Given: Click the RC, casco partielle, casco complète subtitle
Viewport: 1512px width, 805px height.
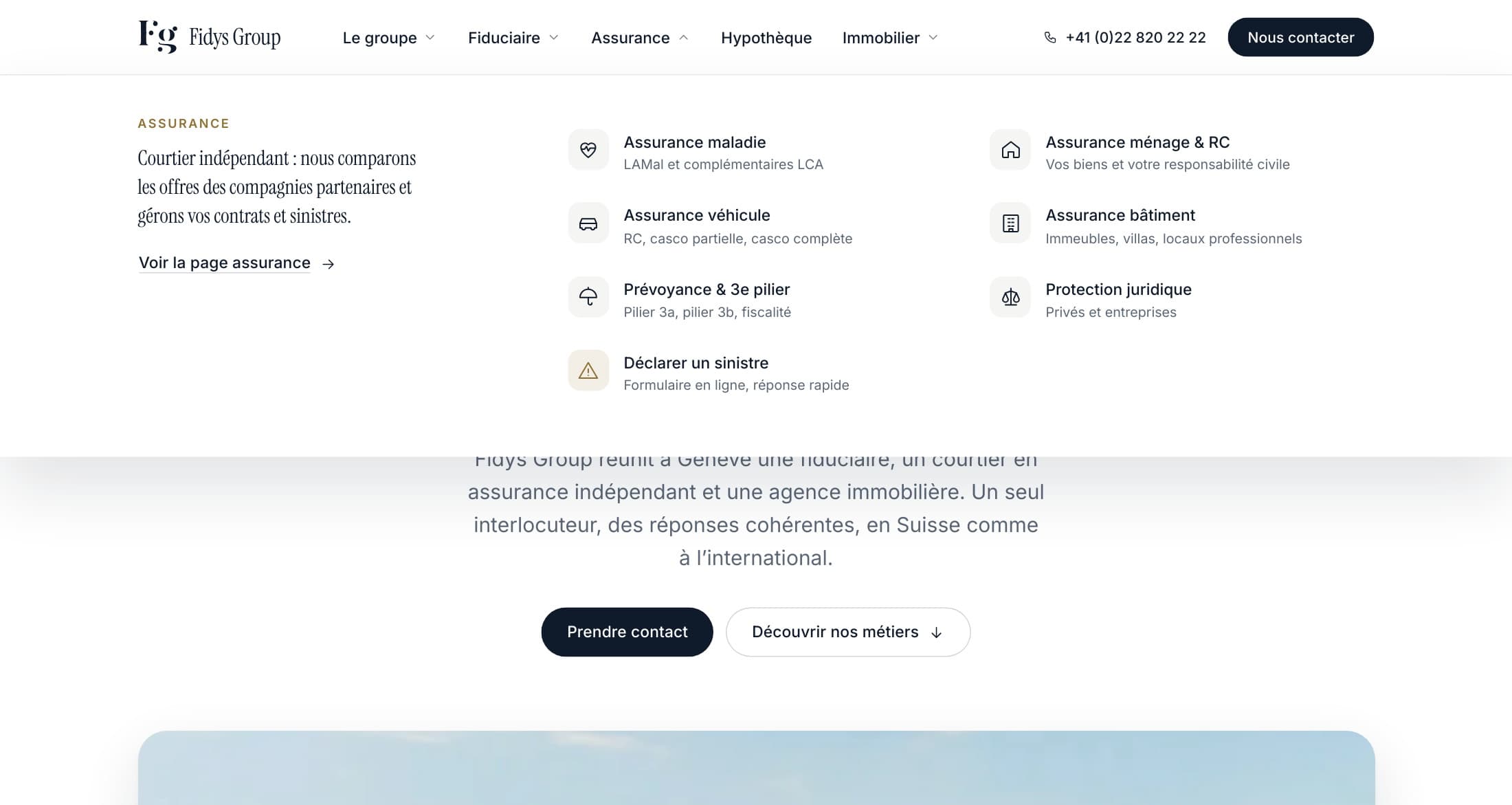Looking at the screenshot, I should click(x=737, y=239).
